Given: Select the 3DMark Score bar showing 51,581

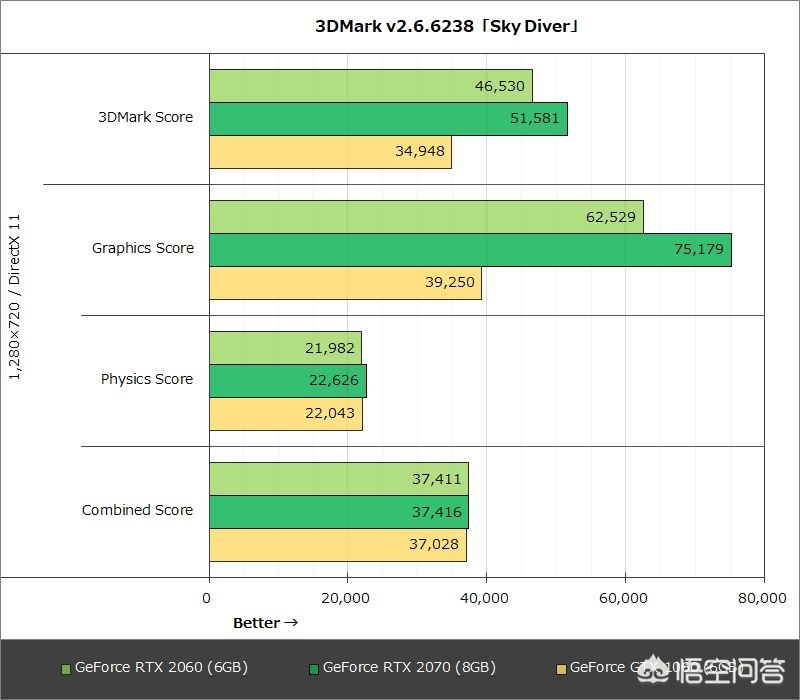Looking at the screenshot, I should pos(388,119).
